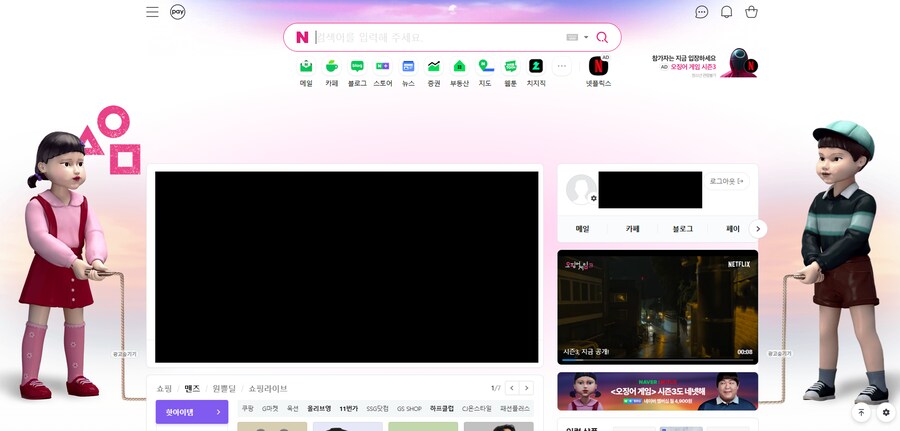
Task: Open the 하프클럽 shop link
Action: [x=441, y=409]
